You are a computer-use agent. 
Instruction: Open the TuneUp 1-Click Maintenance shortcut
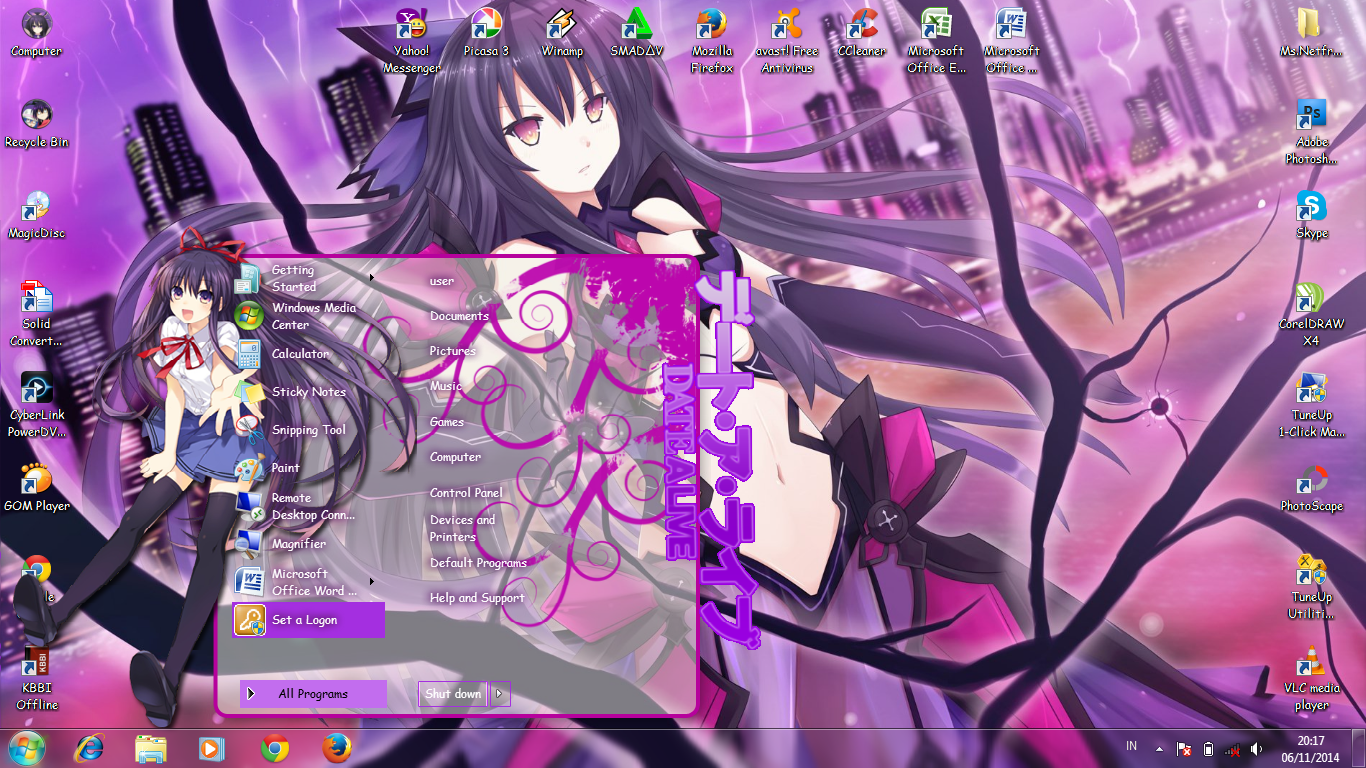pos(1311,405)
